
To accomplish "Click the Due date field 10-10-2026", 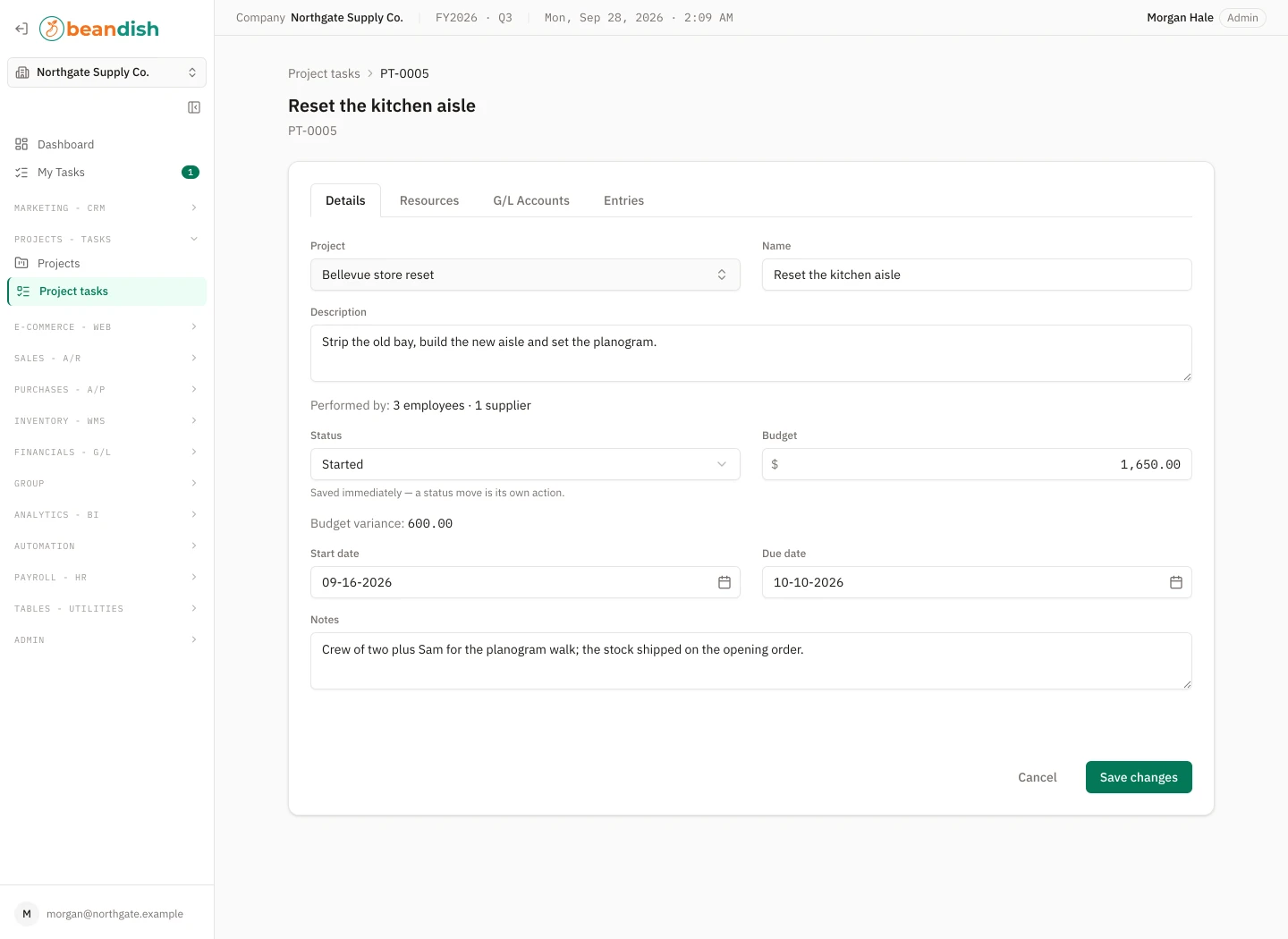I will click(977, 582).
